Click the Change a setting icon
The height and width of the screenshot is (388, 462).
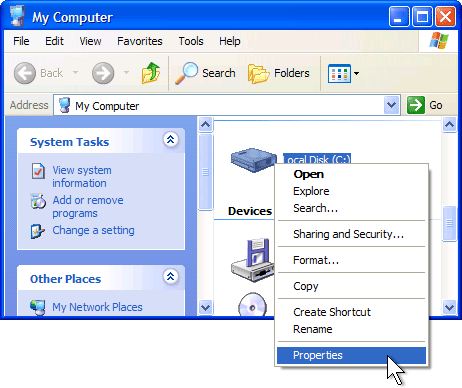[x=38, y=231]
